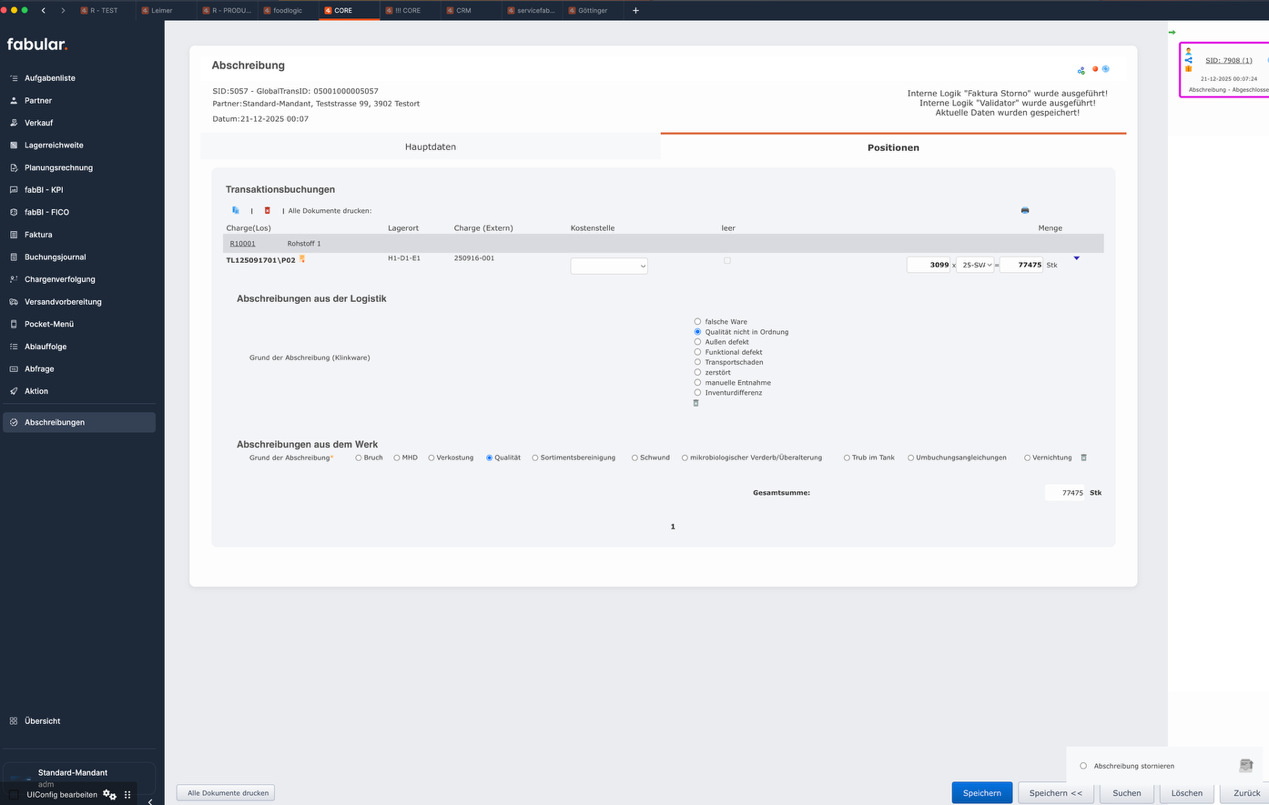Switch to the Hauptdaten tab
Viewport: 1269px width, 805px height.
click(x=430, y=146)
